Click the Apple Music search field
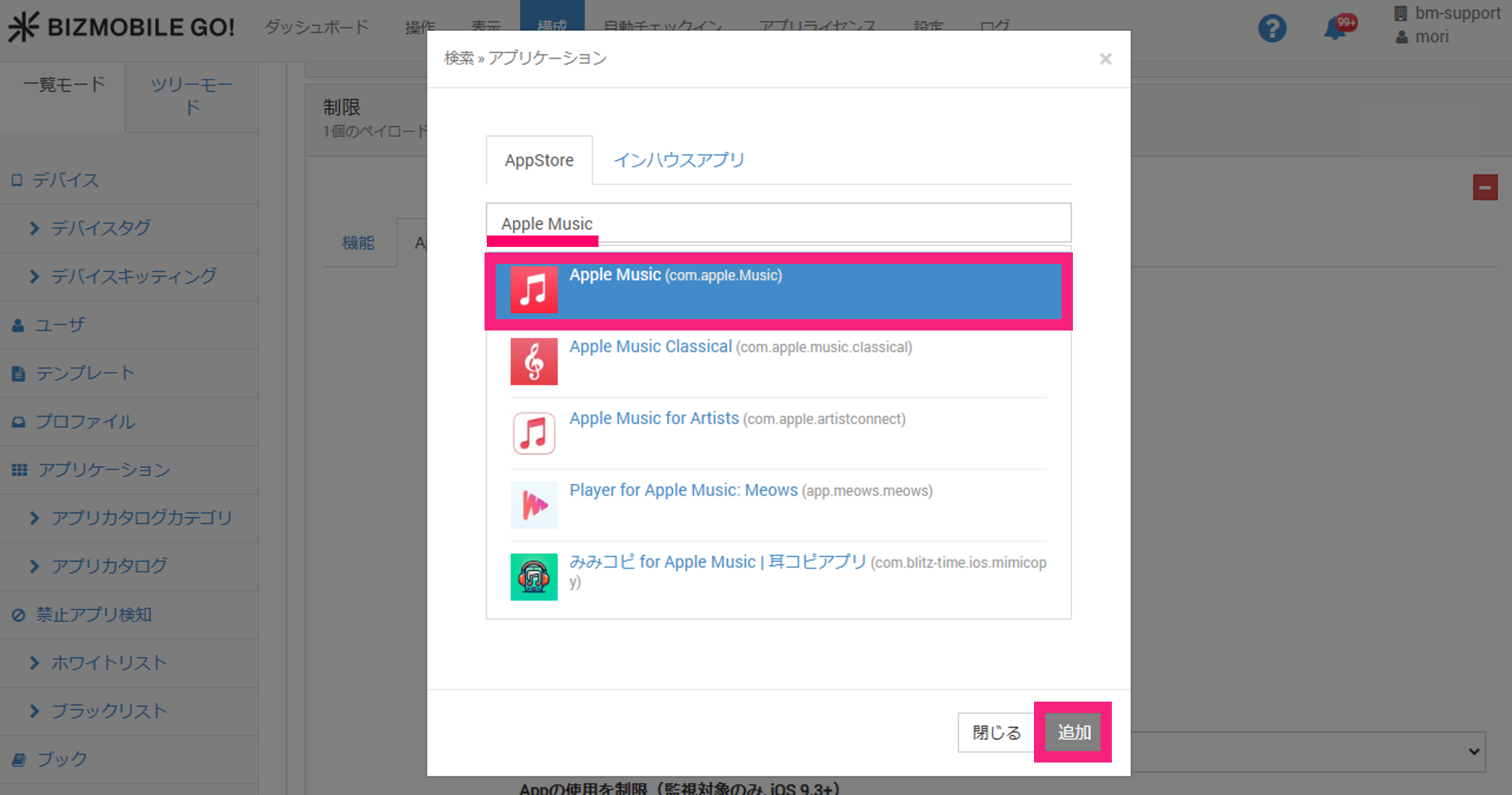 point(778,223)
